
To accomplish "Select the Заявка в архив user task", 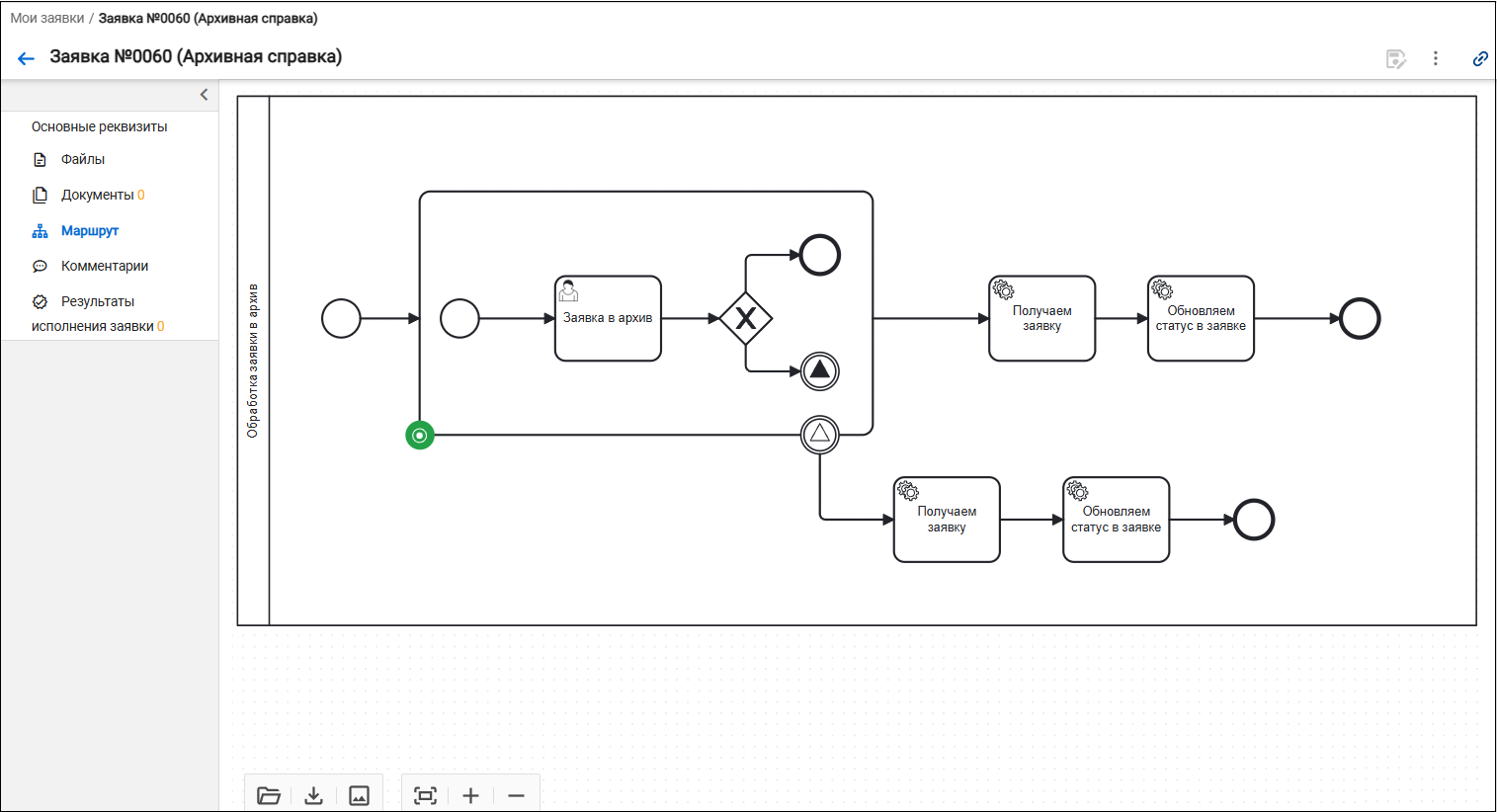I will [608, 318].
